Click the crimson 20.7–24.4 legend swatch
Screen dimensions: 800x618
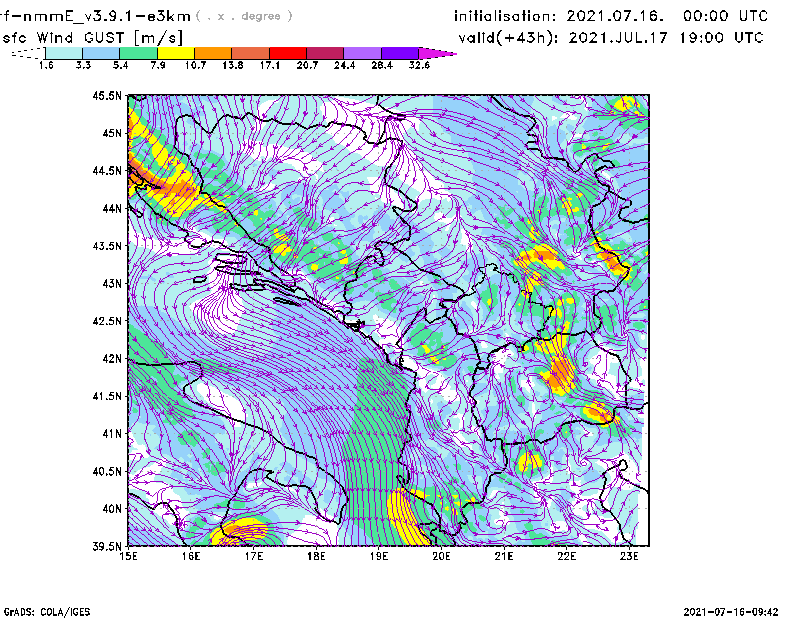pyautogui.click(x=325, y=53)
